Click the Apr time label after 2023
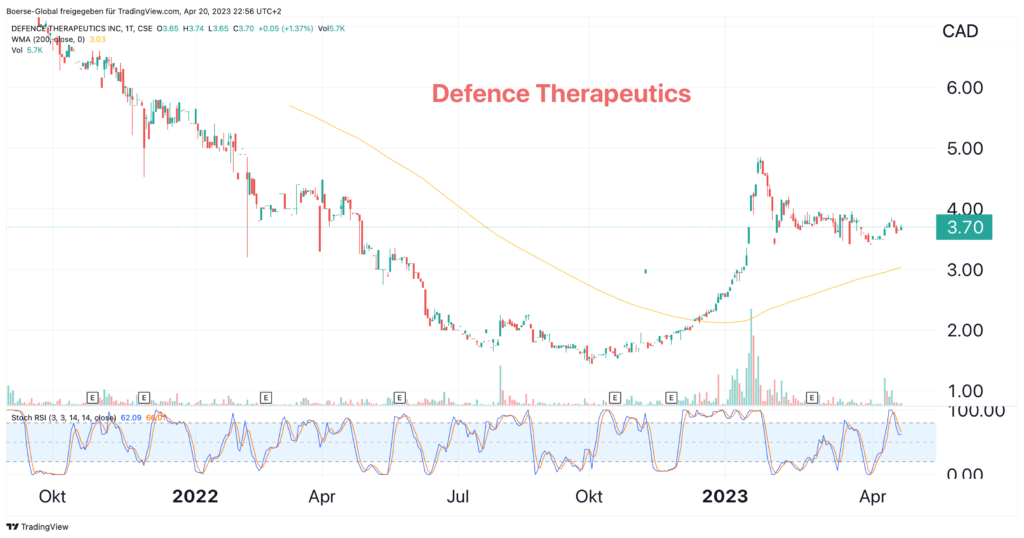The height and width of the screenshot is (538, 1024). [x=872, y=497]
